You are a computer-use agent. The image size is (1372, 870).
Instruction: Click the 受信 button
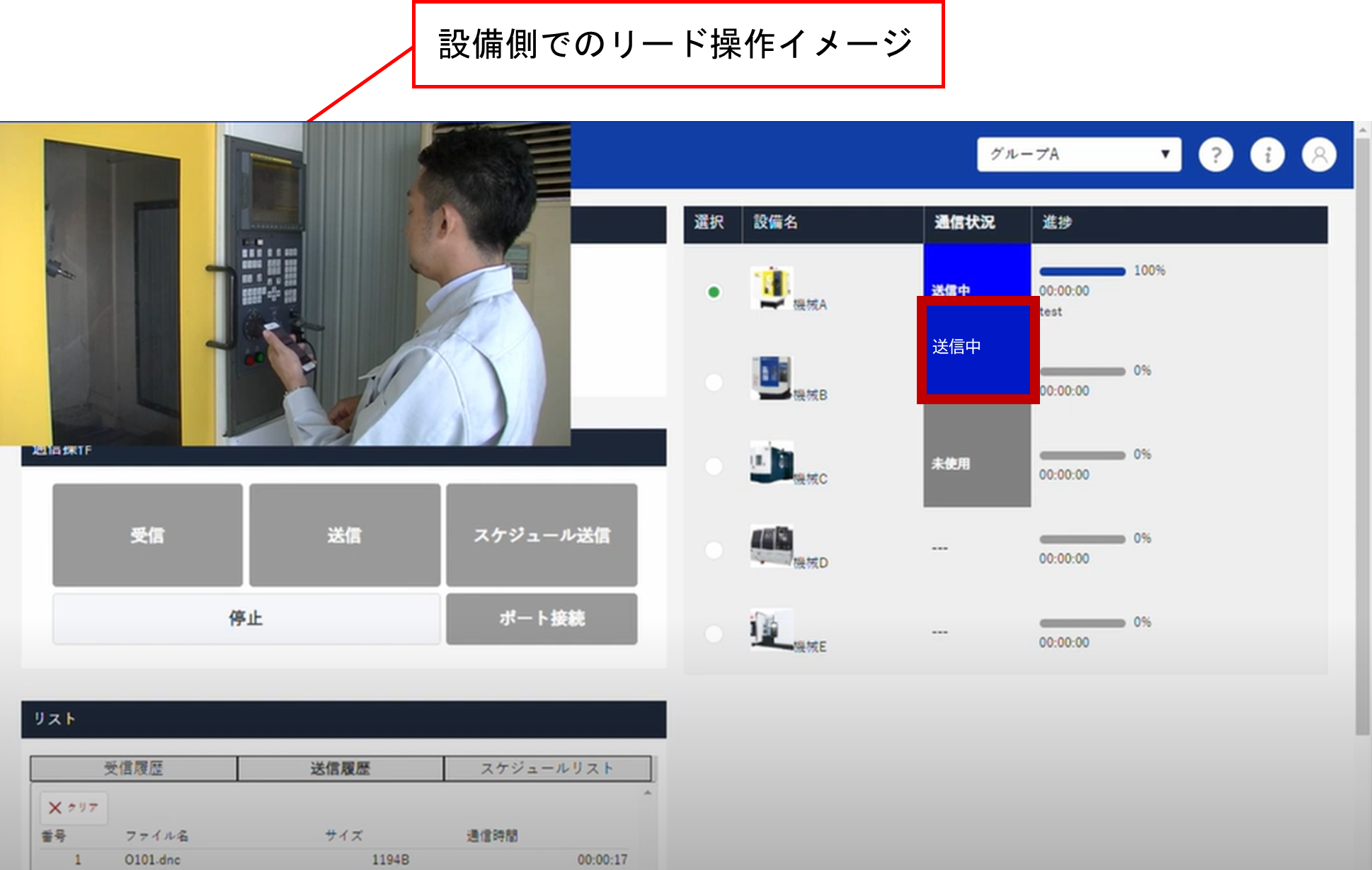point(147,535)
